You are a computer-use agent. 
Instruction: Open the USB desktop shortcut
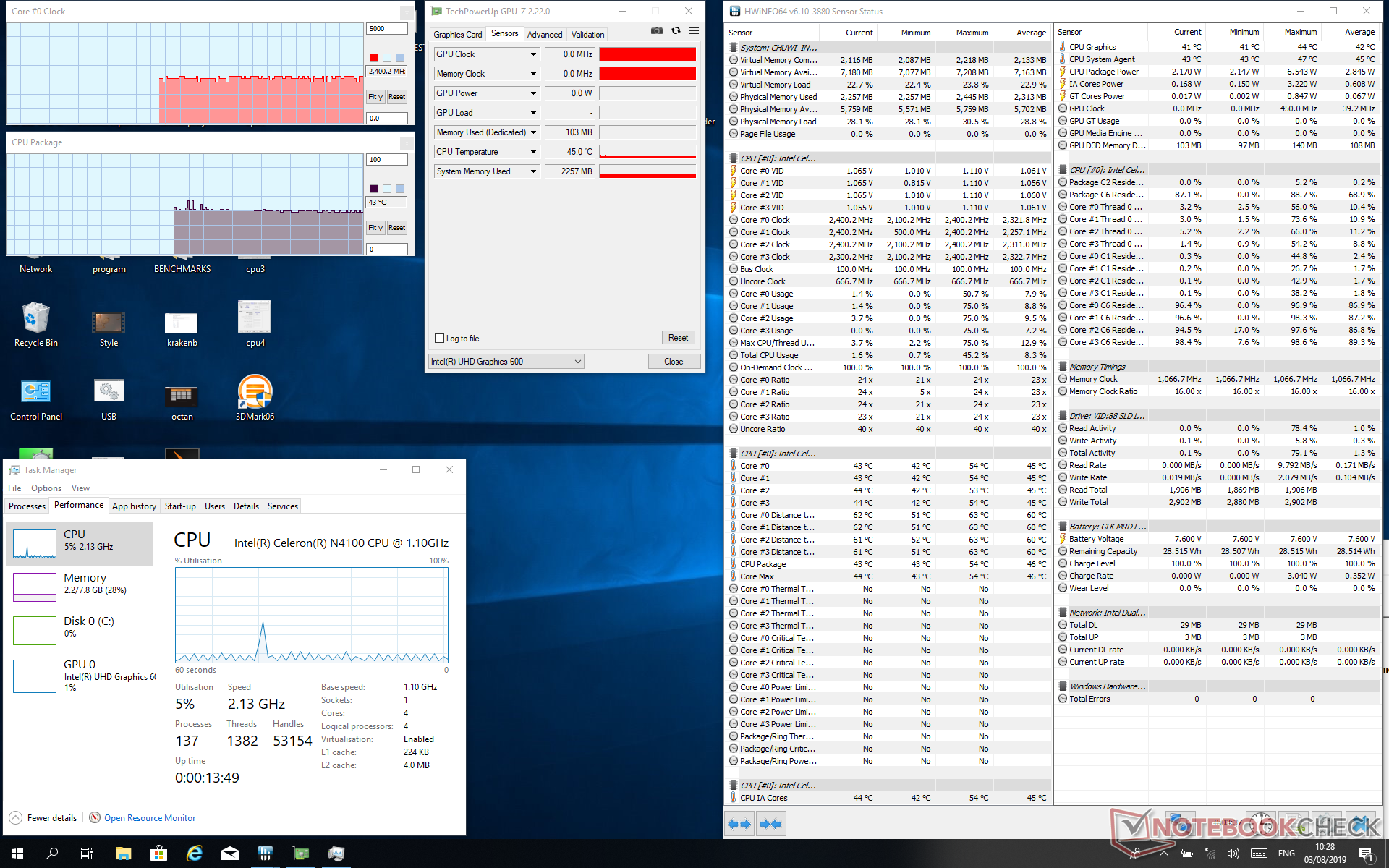tap(109, 399)
